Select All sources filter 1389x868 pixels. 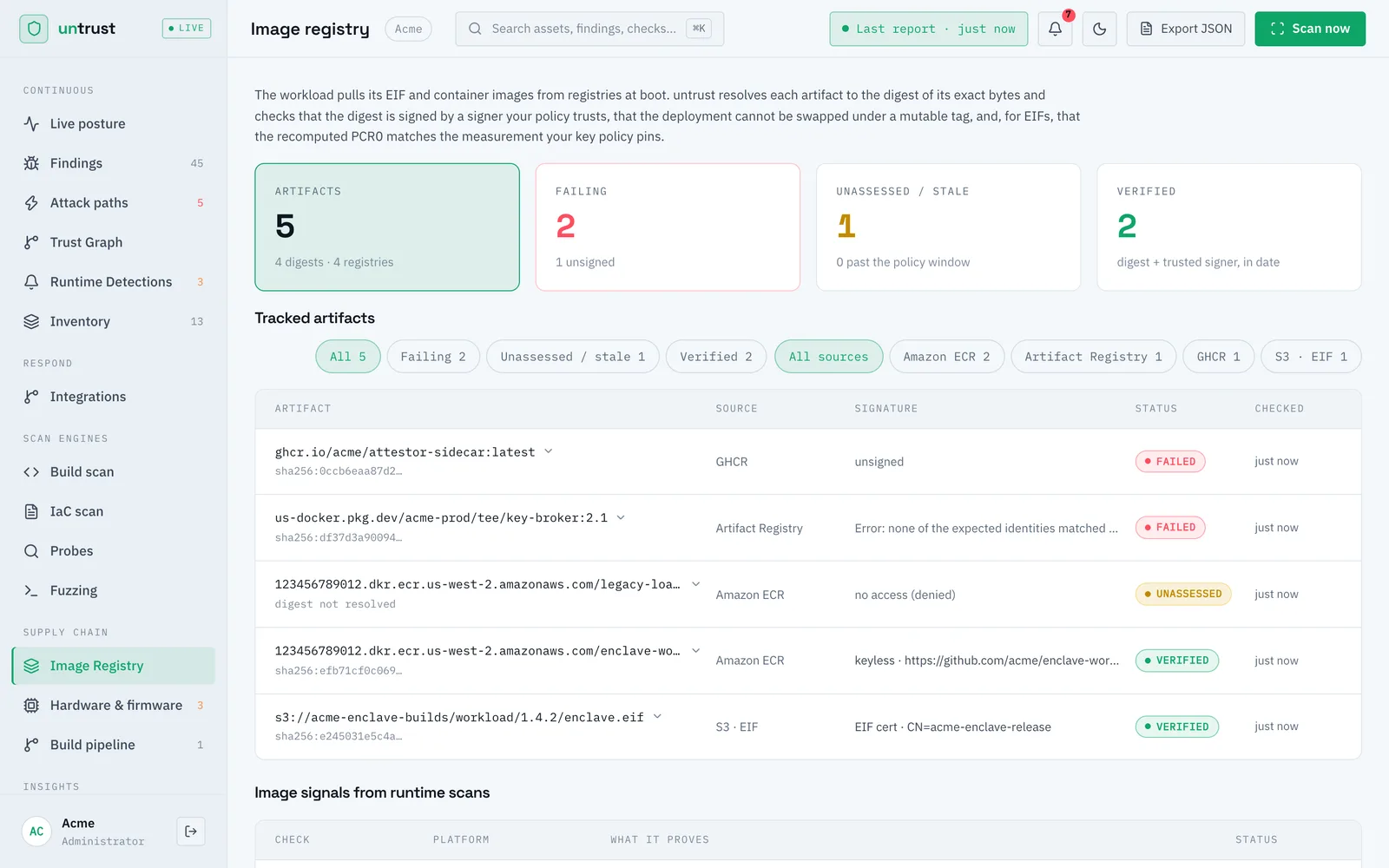tap(828, 357)
